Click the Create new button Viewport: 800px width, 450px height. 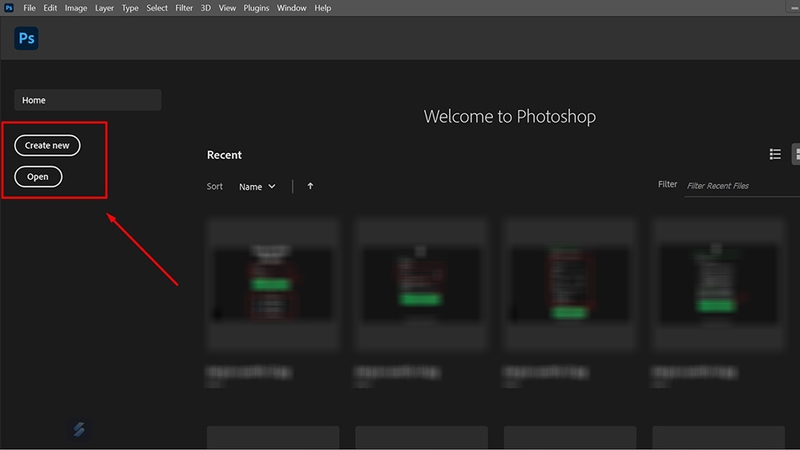[x=47, y=145]
